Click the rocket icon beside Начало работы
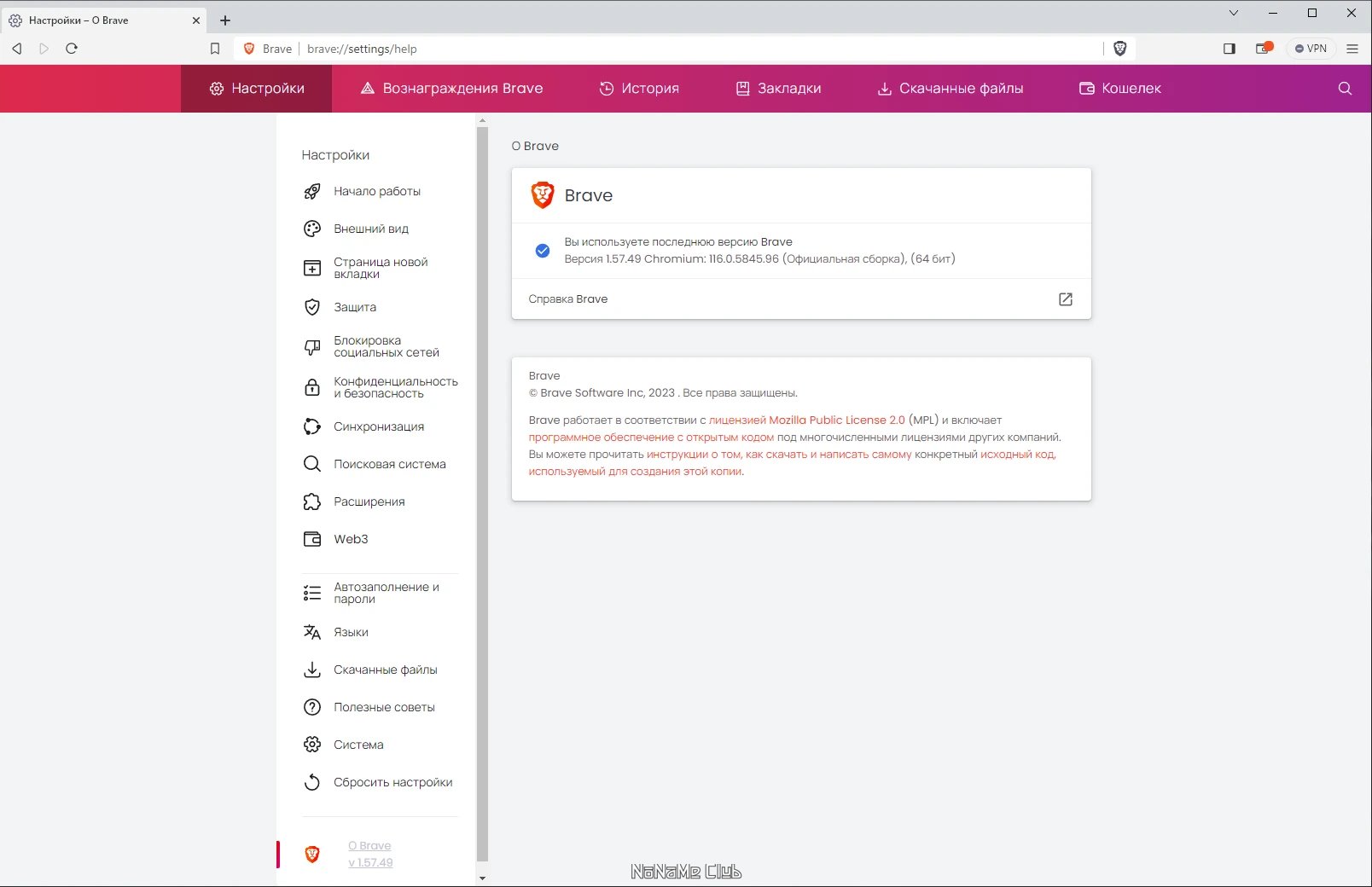This screenshot has width=1372, height=887. [312, 191]
